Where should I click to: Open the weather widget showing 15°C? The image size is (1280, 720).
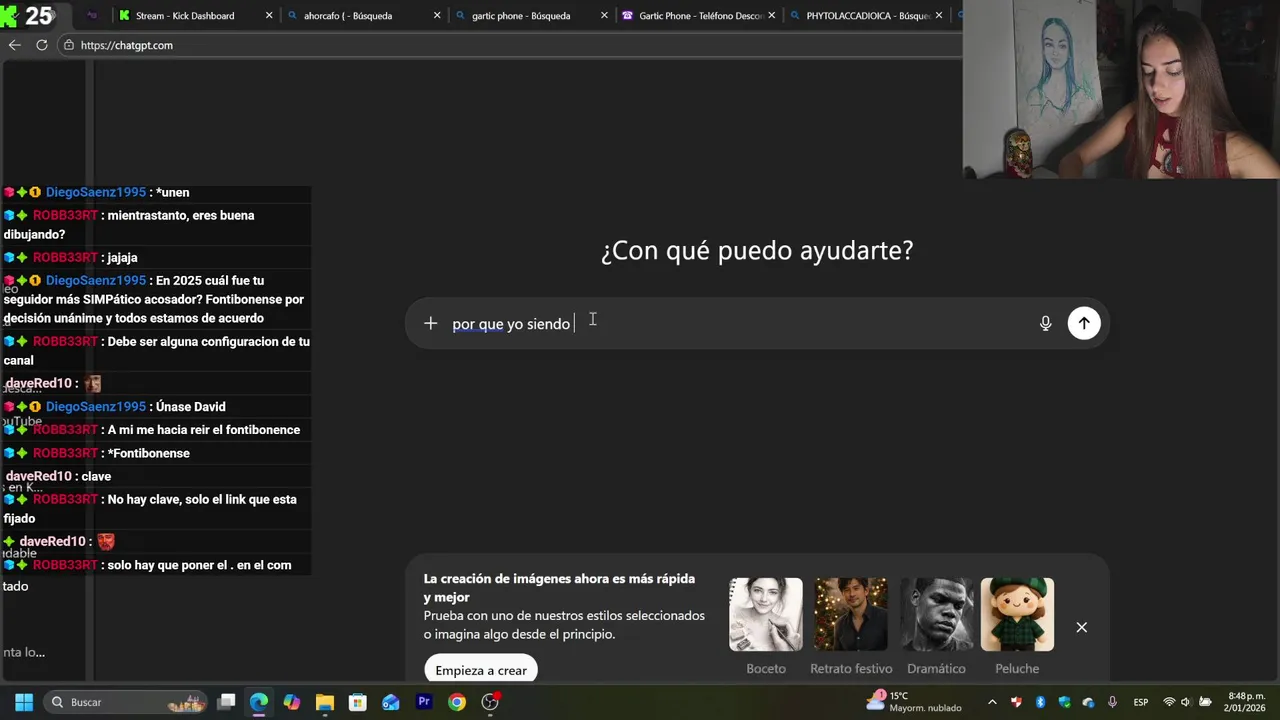pos(914,702)
